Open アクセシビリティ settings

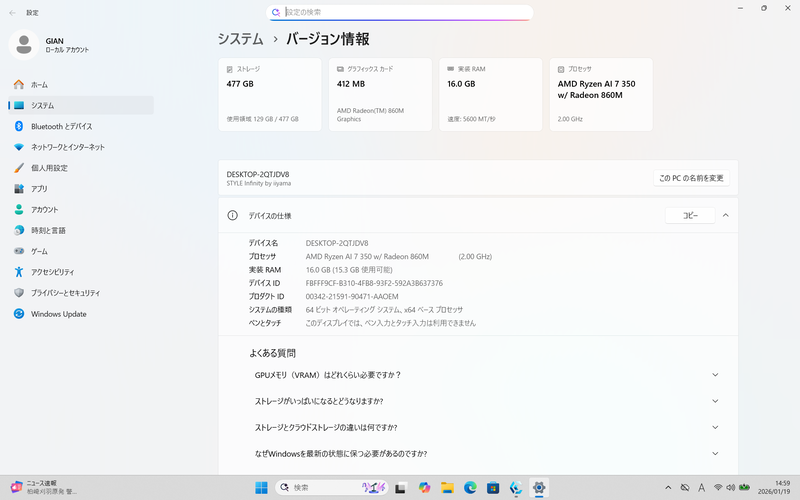(81, 272)
